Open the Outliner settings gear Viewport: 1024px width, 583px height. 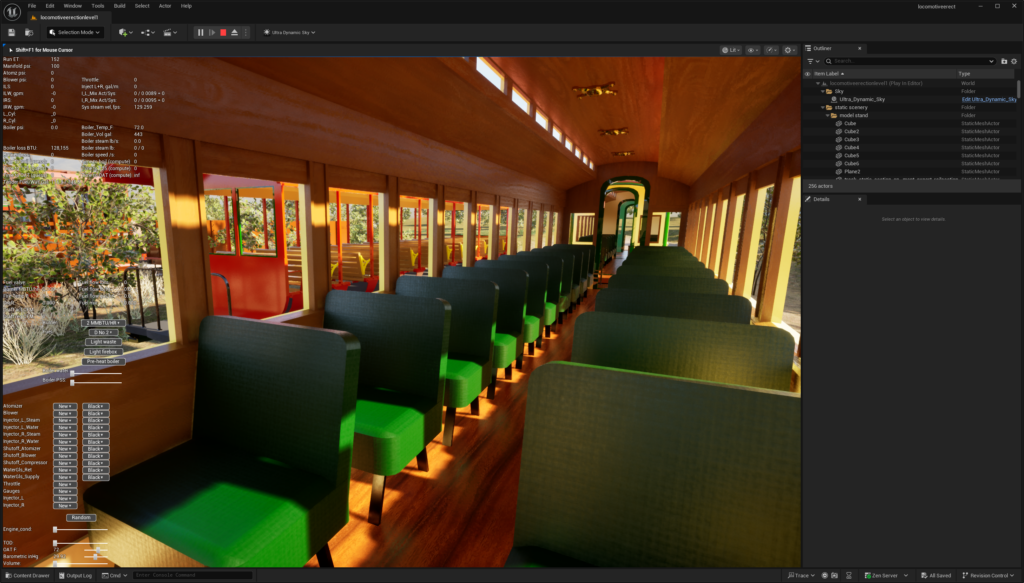click(1013, 61)
